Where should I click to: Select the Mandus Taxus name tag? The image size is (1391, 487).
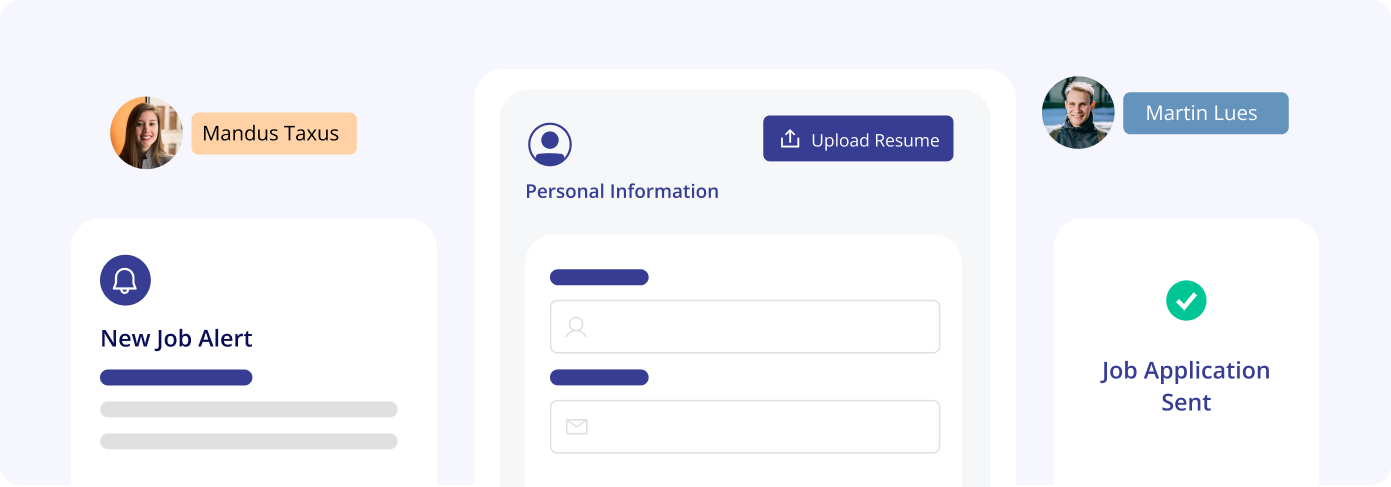(273, 133)
